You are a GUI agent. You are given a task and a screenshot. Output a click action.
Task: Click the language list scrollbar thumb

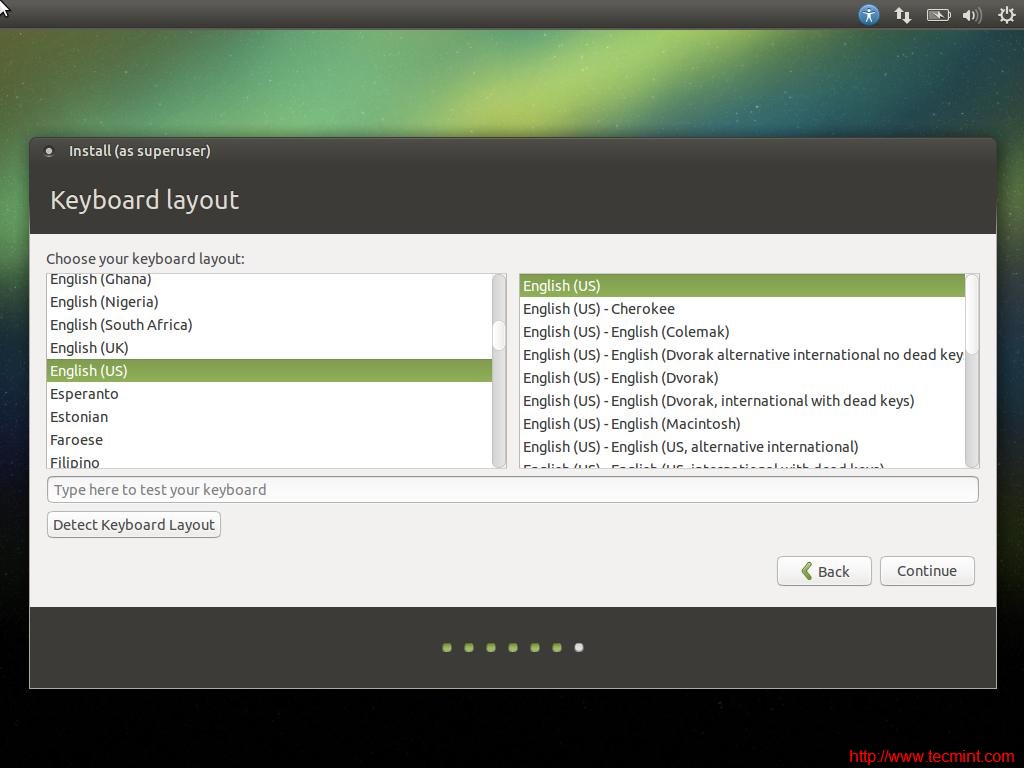coord(499,335)
